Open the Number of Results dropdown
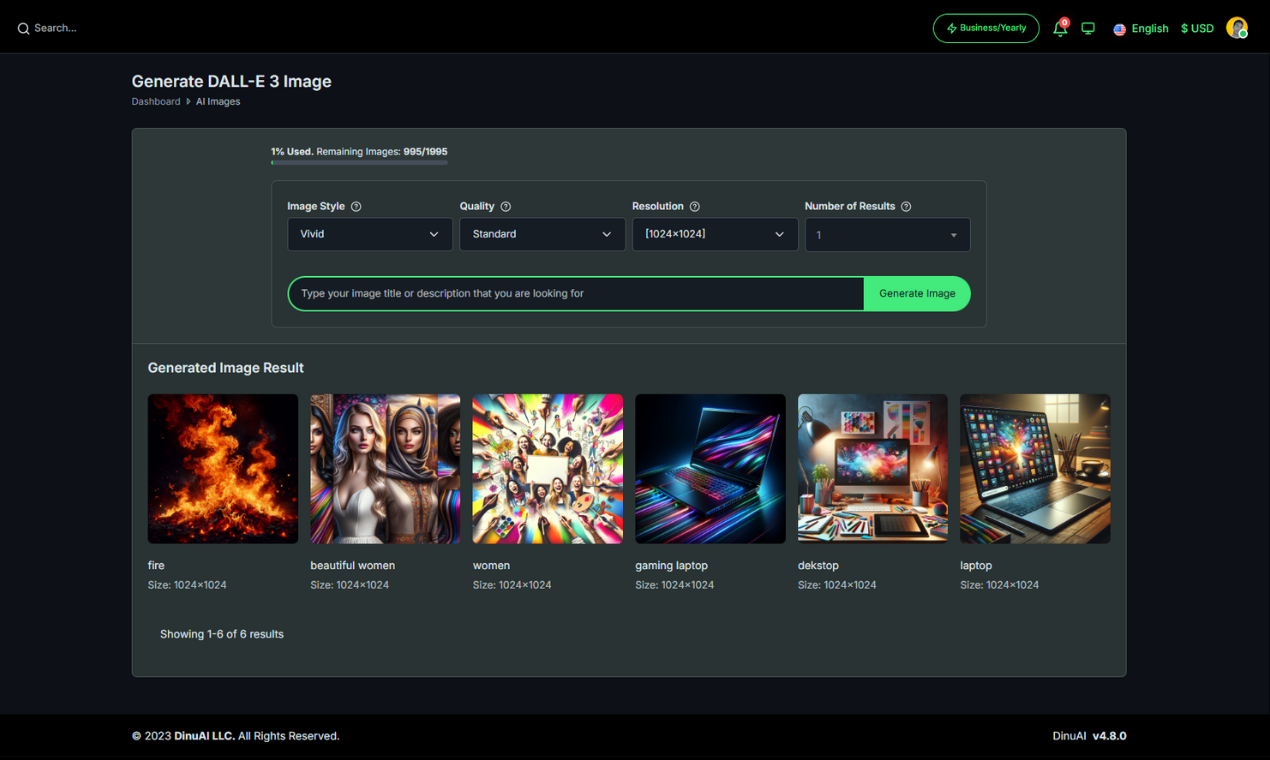 (x=887, y=234)
